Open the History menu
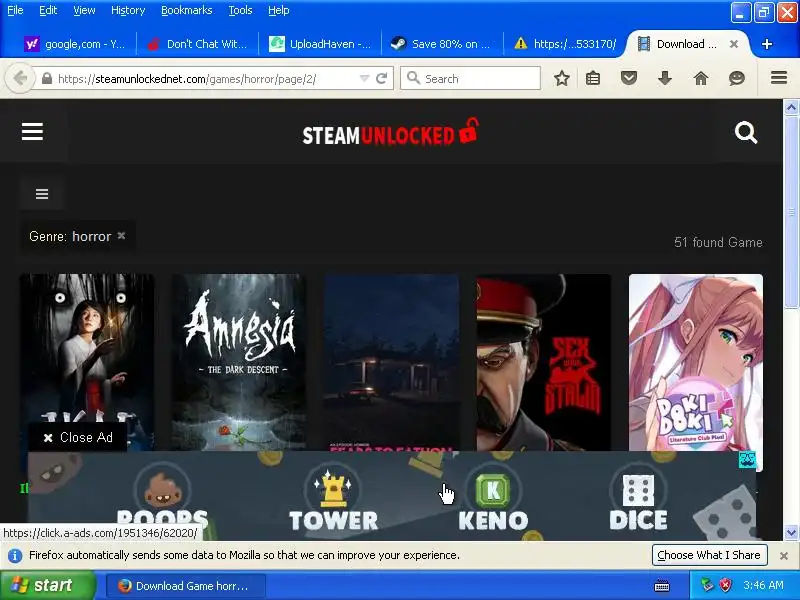Image resolution: width=800 pixels, height=600 pixels. tap(128, 10)
